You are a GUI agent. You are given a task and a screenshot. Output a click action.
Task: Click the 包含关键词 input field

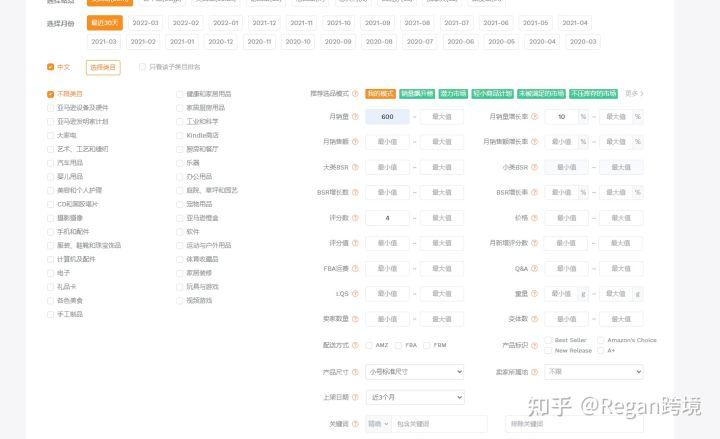tap(439, 424)
